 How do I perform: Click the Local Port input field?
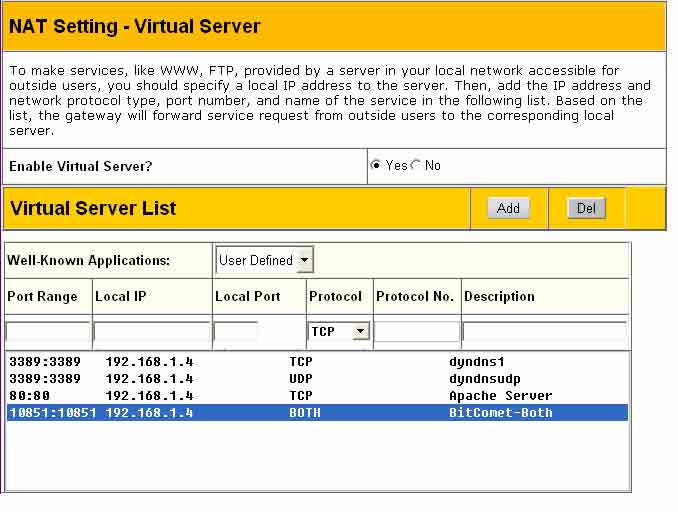(x=236, y=331)
